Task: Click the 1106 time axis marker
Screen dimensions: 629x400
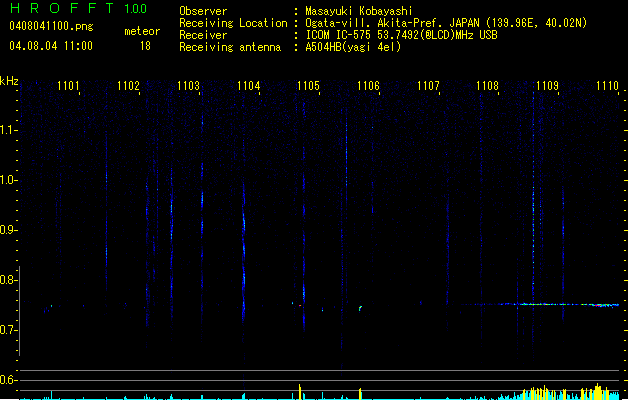Action: pos(368,86)
